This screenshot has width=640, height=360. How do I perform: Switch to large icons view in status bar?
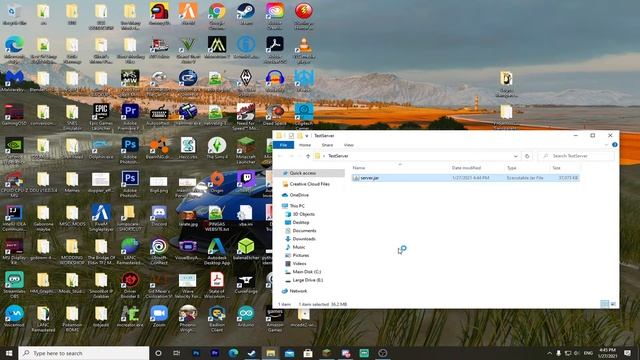point(613,304)
